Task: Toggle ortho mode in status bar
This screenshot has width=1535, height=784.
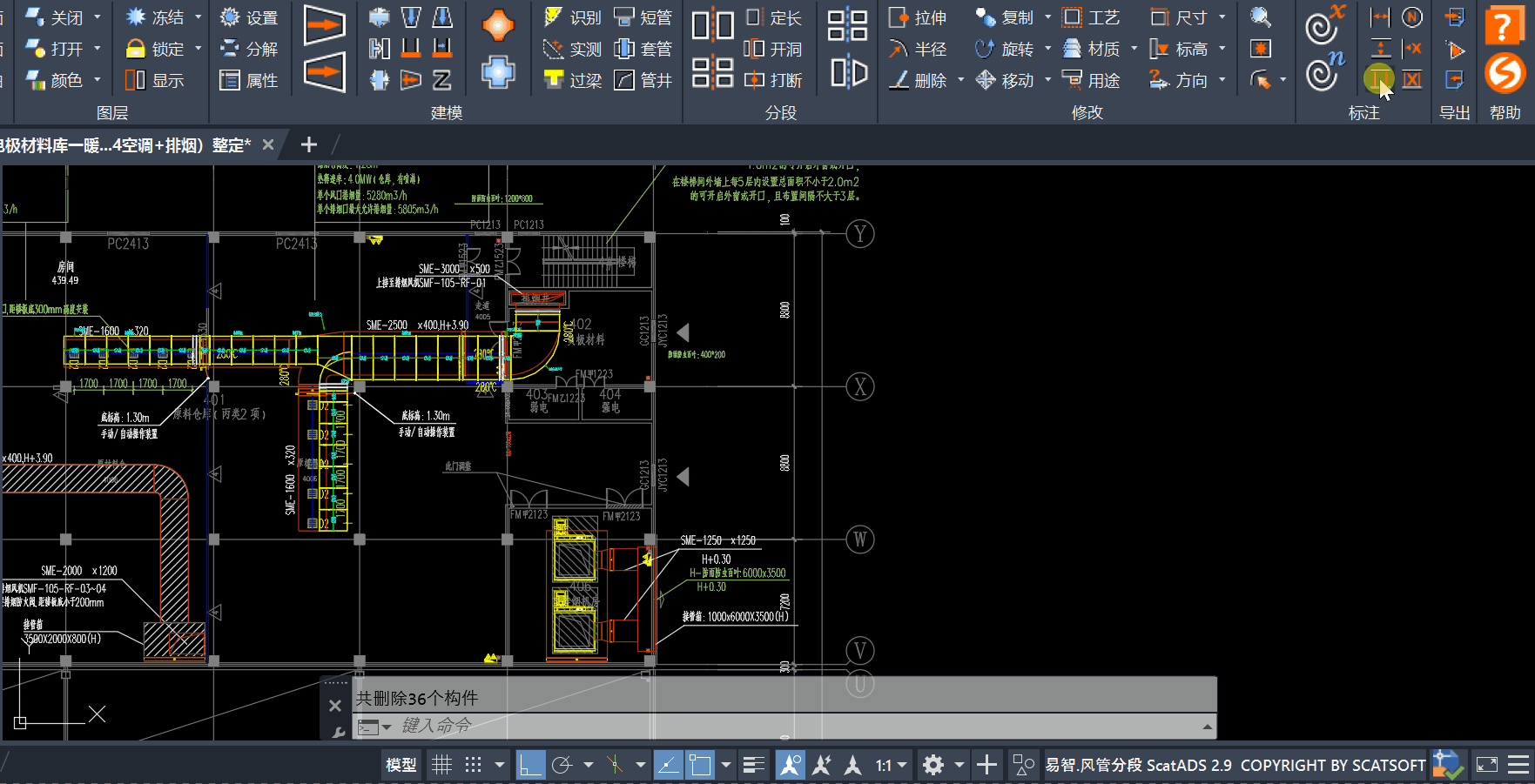Action: coord(529,765)
